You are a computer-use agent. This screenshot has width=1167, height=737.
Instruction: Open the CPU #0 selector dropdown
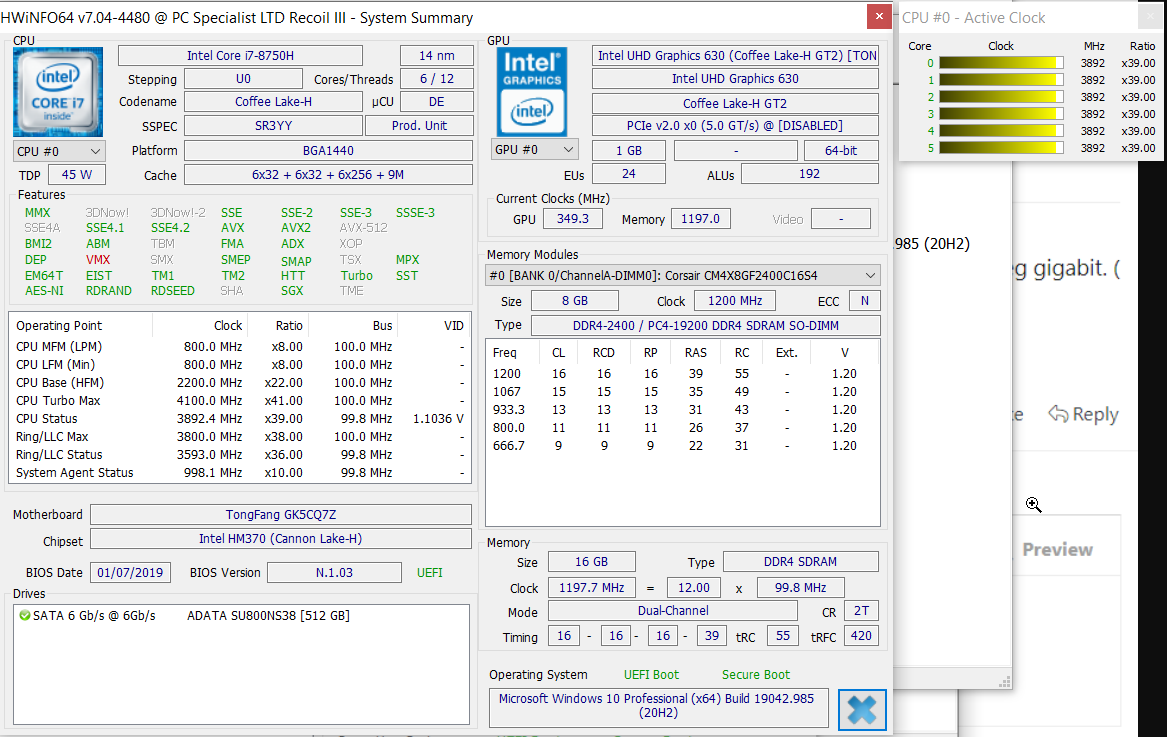[59, 151]
